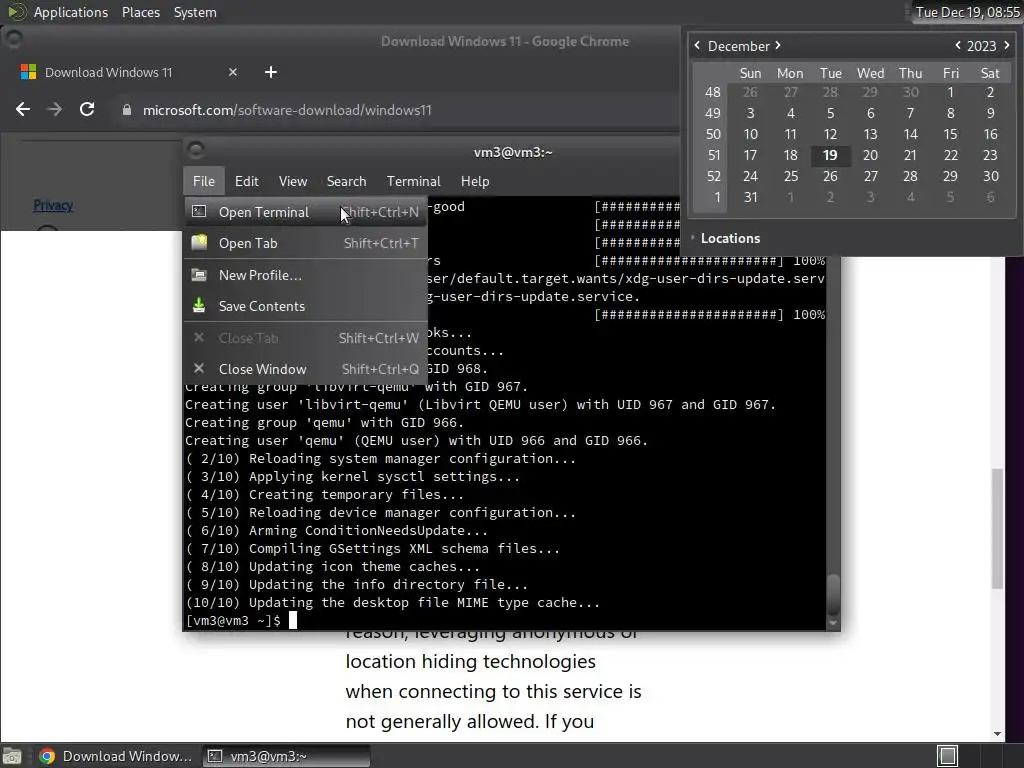
Task: Reload the Chrome page
Action: [x=87, y=109]
